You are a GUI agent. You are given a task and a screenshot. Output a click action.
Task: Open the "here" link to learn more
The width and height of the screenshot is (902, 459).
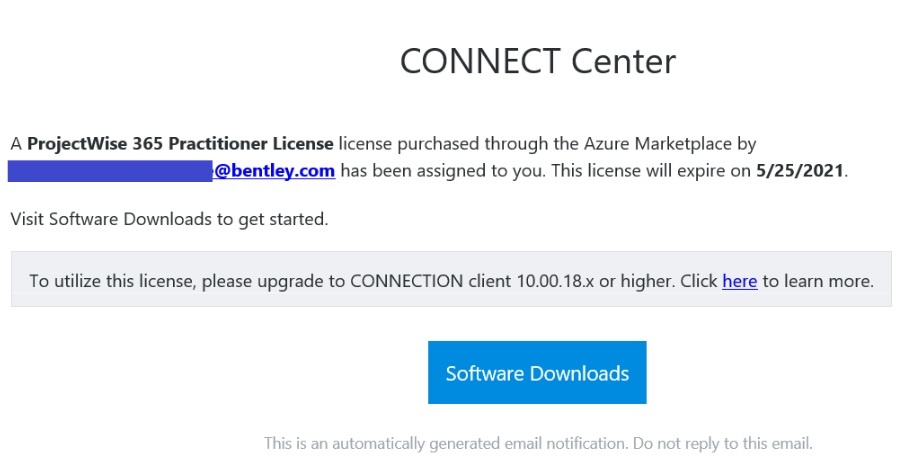point(739,281)
